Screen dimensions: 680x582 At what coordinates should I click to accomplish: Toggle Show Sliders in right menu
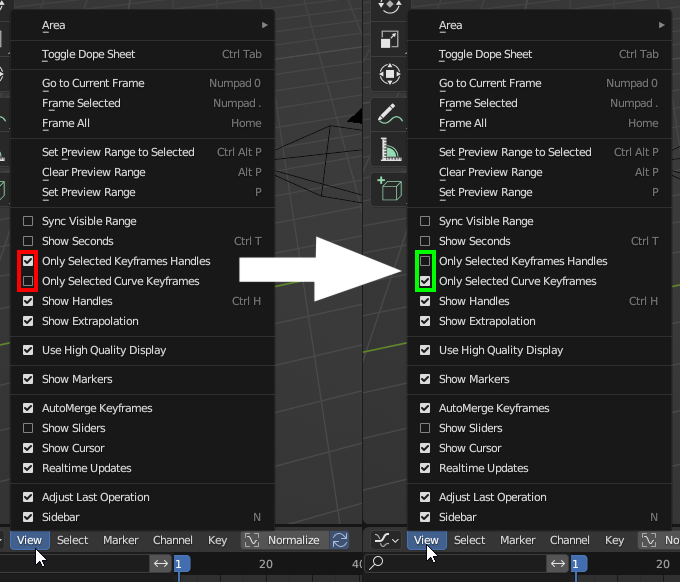(425, 428)
